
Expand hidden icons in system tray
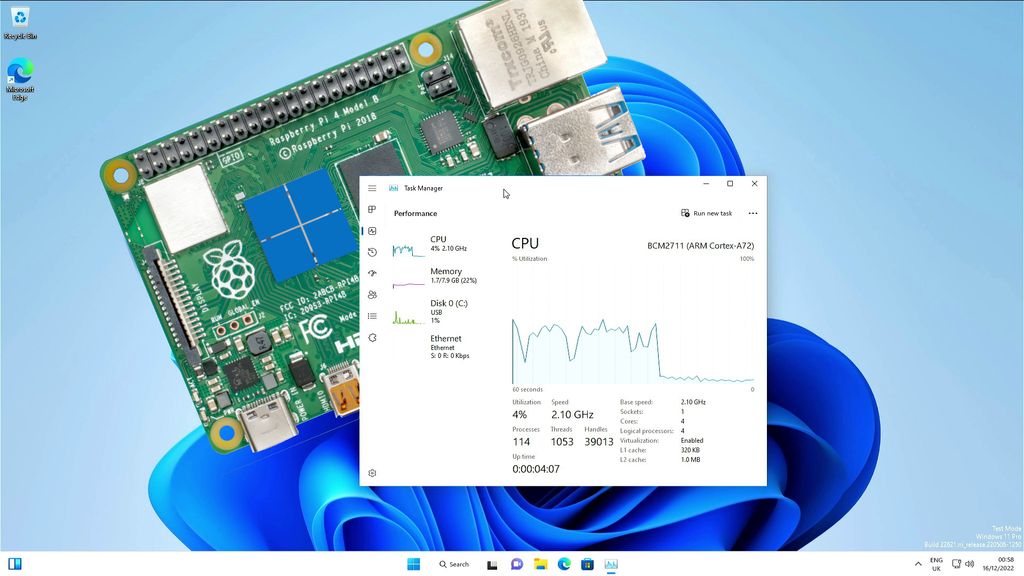(x=918, y=564)
